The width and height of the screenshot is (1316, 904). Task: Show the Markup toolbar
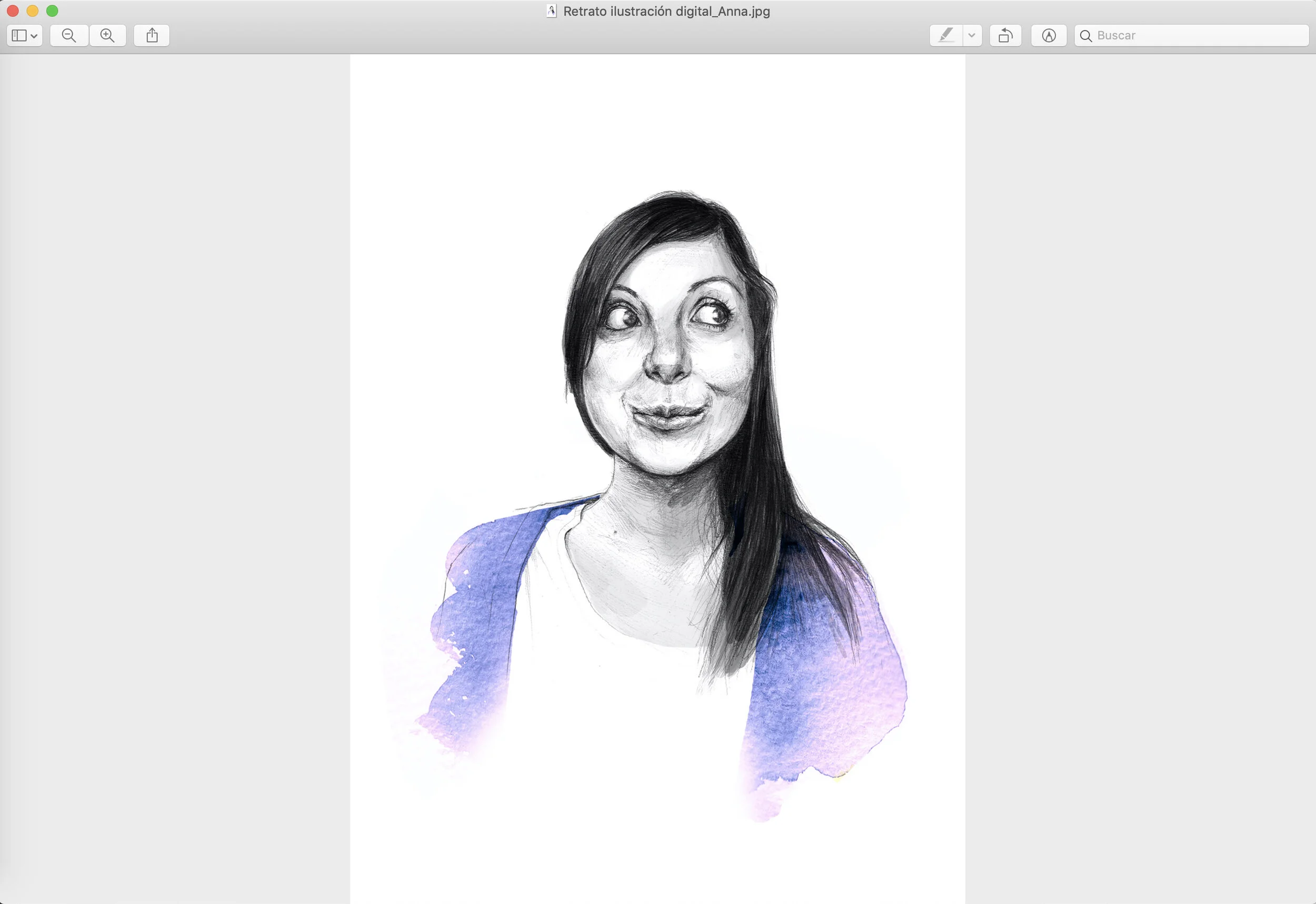coord(1049,36)
